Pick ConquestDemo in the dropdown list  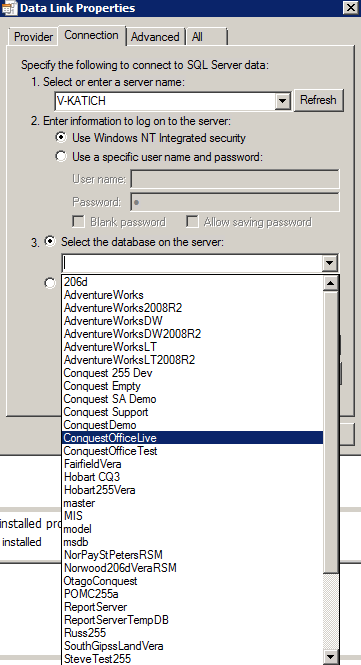click(x=193, y=425)
